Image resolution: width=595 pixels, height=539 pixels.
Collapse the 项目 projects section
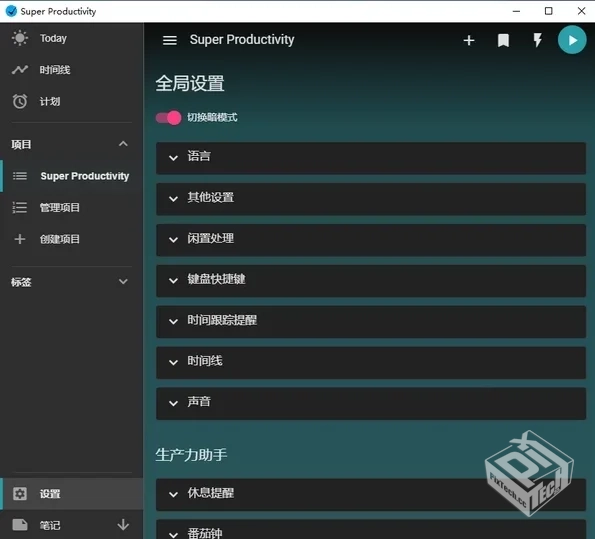[123, 144]
